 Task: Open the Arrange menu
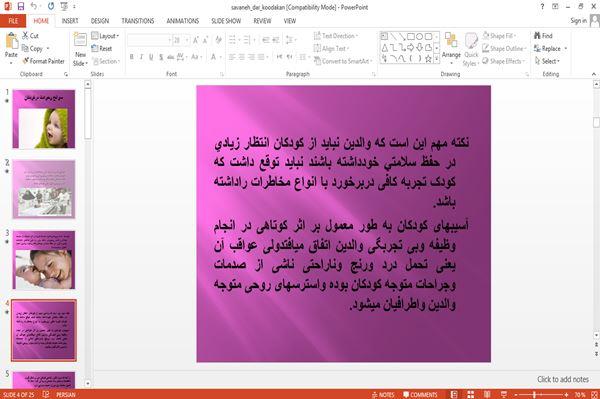pos(451,49)
